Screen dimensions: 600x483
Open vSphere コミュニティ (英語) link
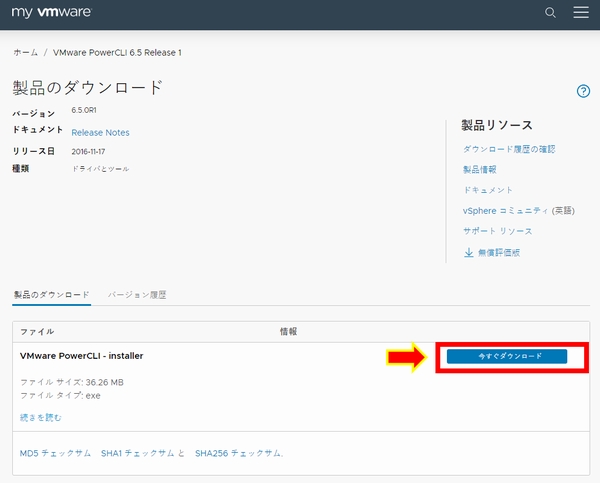click(x=518, y=211)
